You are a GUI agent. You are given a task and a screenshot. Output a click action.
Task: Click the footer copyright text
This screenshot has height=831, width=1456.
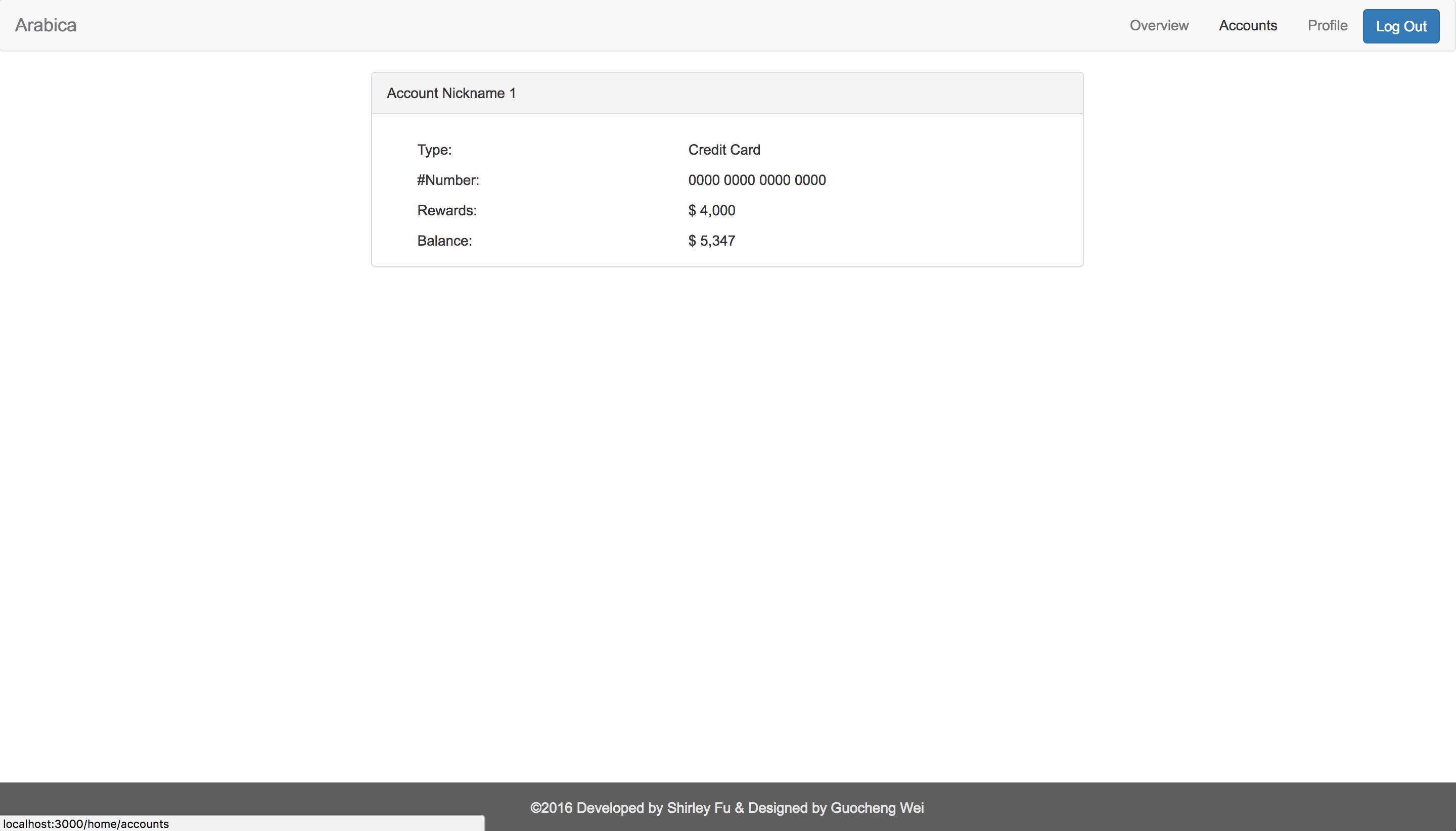726,808
